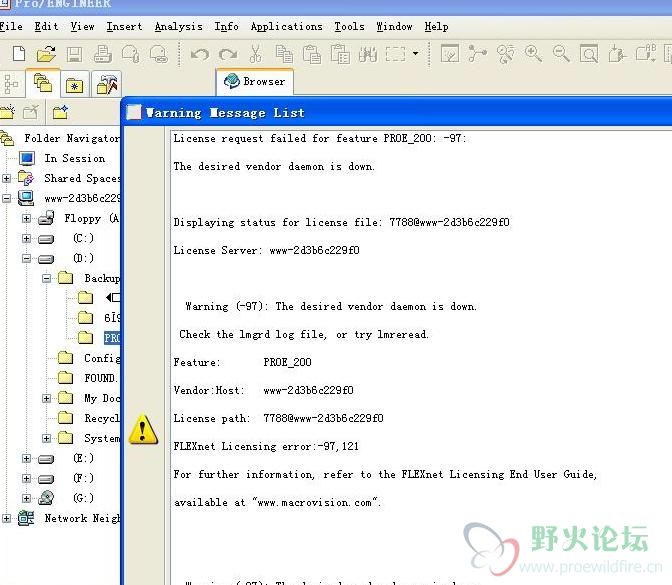672x585 pixels.
Task: Expand the (C:) drive node
Action: coord(27,238)
